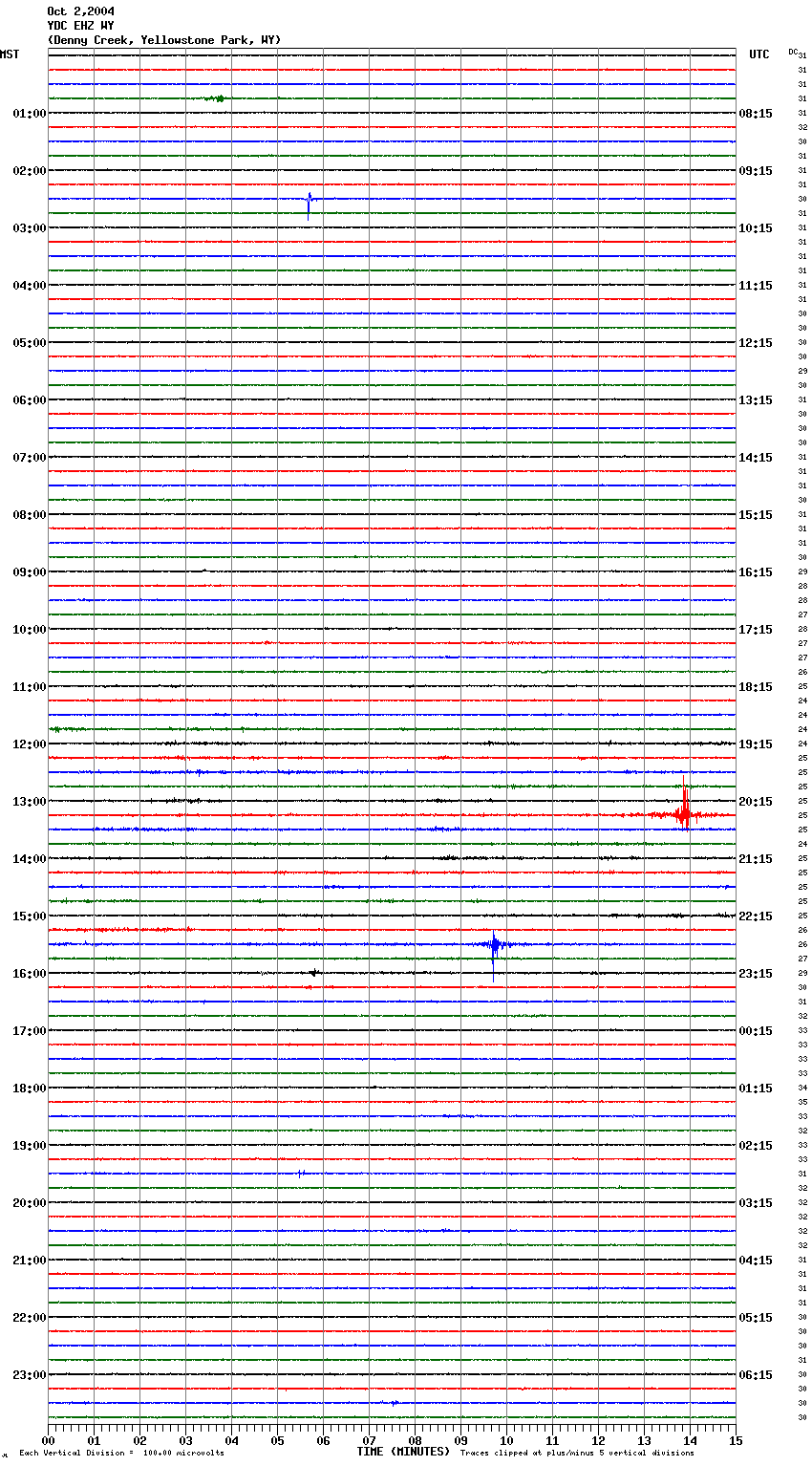This screenshot has width=812, height=1466.
Task: Click the '22:15' UTC time label
Action: pos(756,916)
